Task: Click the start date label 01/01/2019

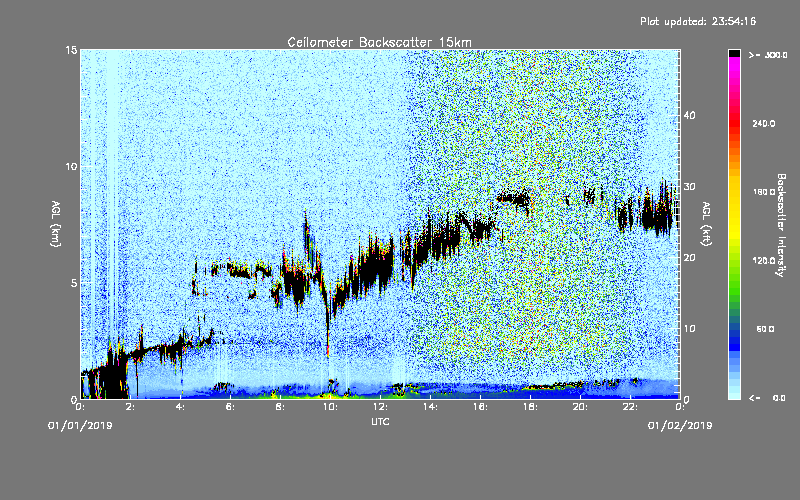Action: coord(80,426)
